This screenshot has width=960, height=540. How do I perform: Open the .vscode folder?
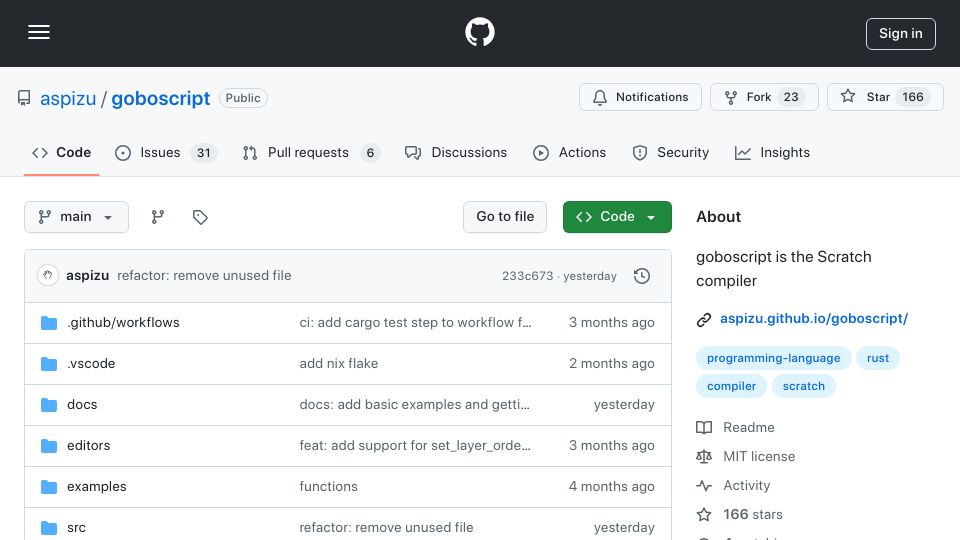91,364
